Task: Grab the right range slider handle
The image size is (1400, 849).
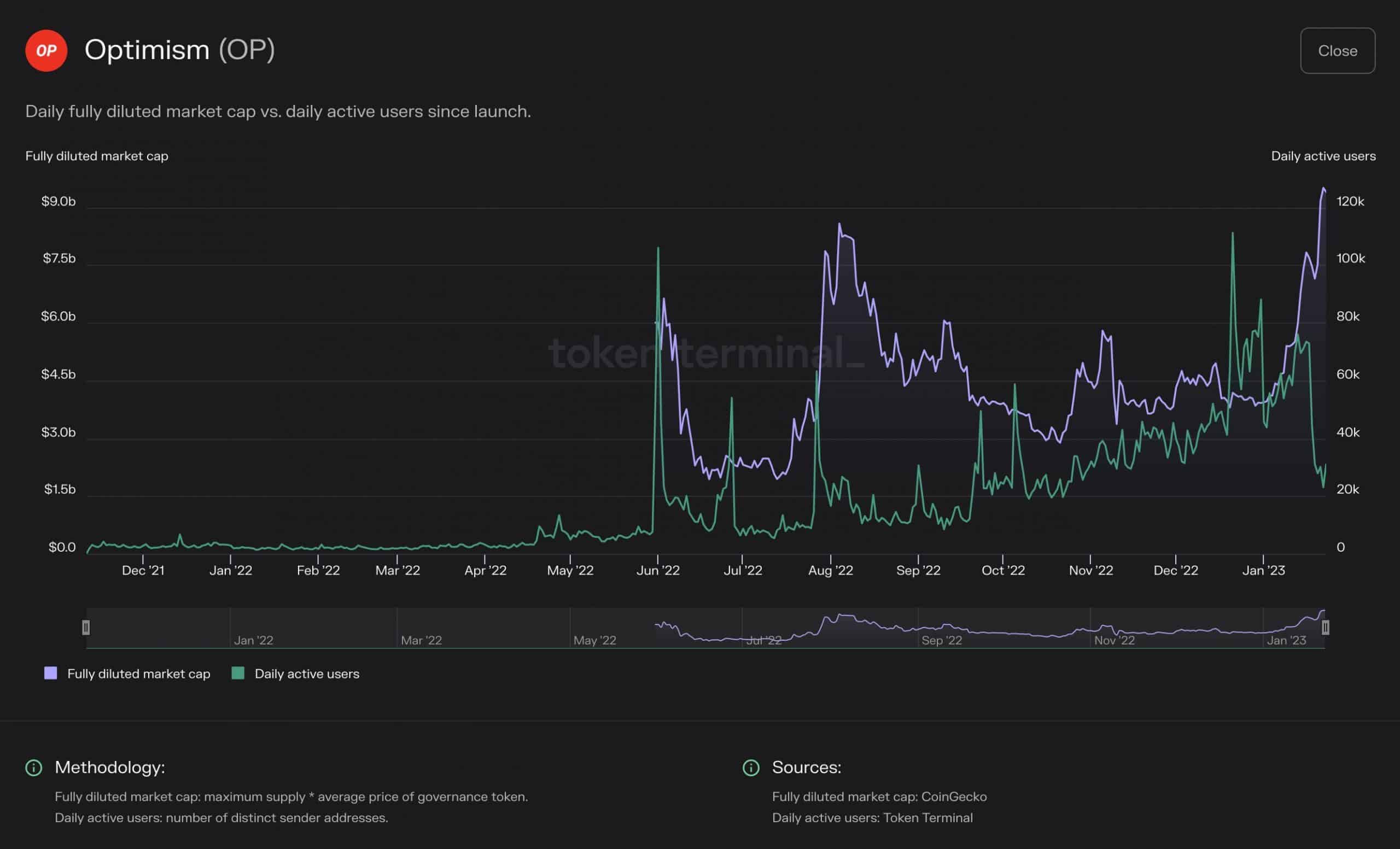Action: pyautogui.click(x=1325, y=628)
